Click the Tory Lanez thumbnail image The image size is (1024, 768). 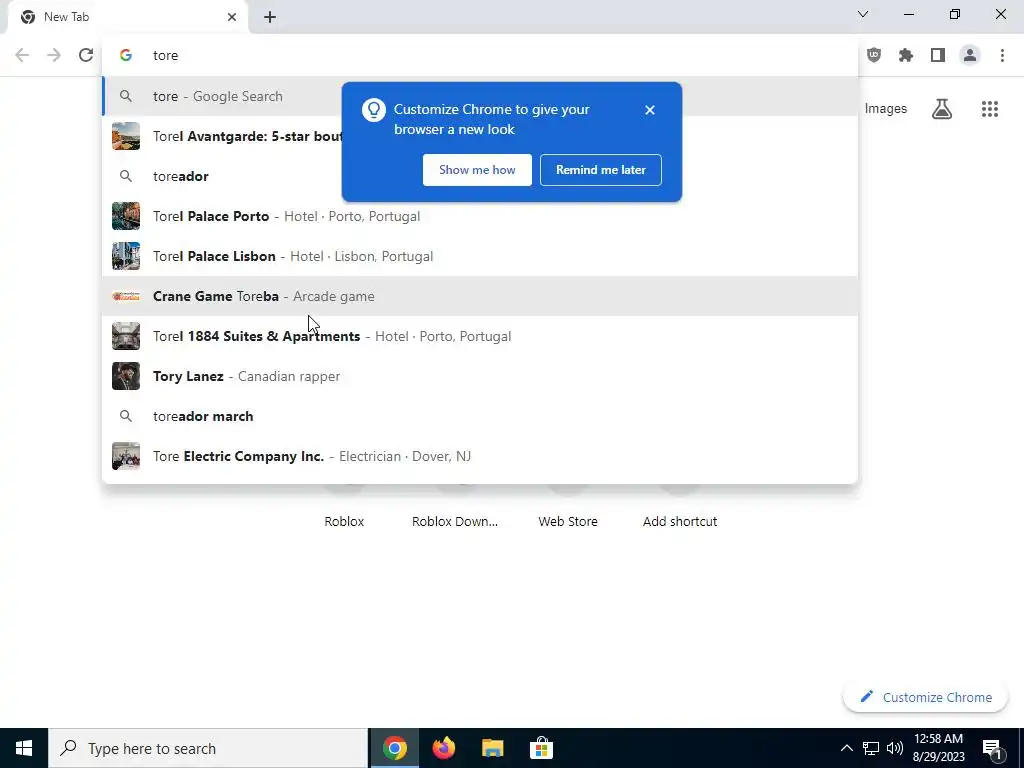pyautogui.click(x=125, y=376)
